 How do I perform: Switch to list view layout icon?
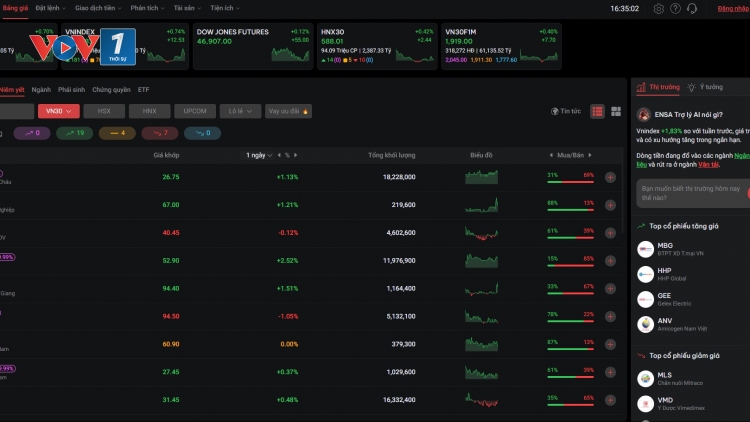(598, 111)
